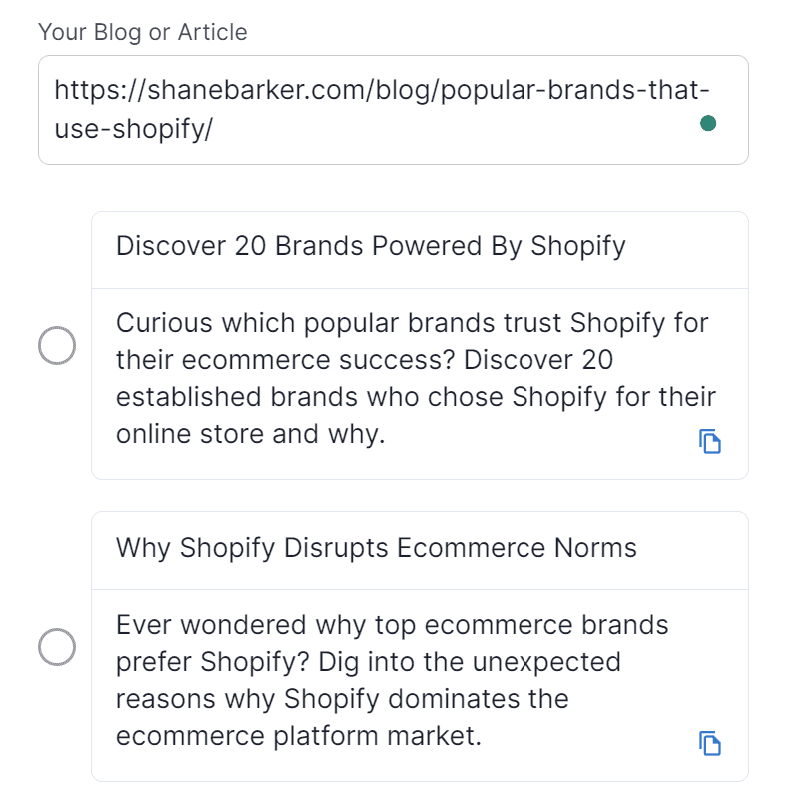Click "prefer Shopify? Dig into the unexpected" line
The height and width of the screenshot is (799, 789).
[x=368, y=662]
